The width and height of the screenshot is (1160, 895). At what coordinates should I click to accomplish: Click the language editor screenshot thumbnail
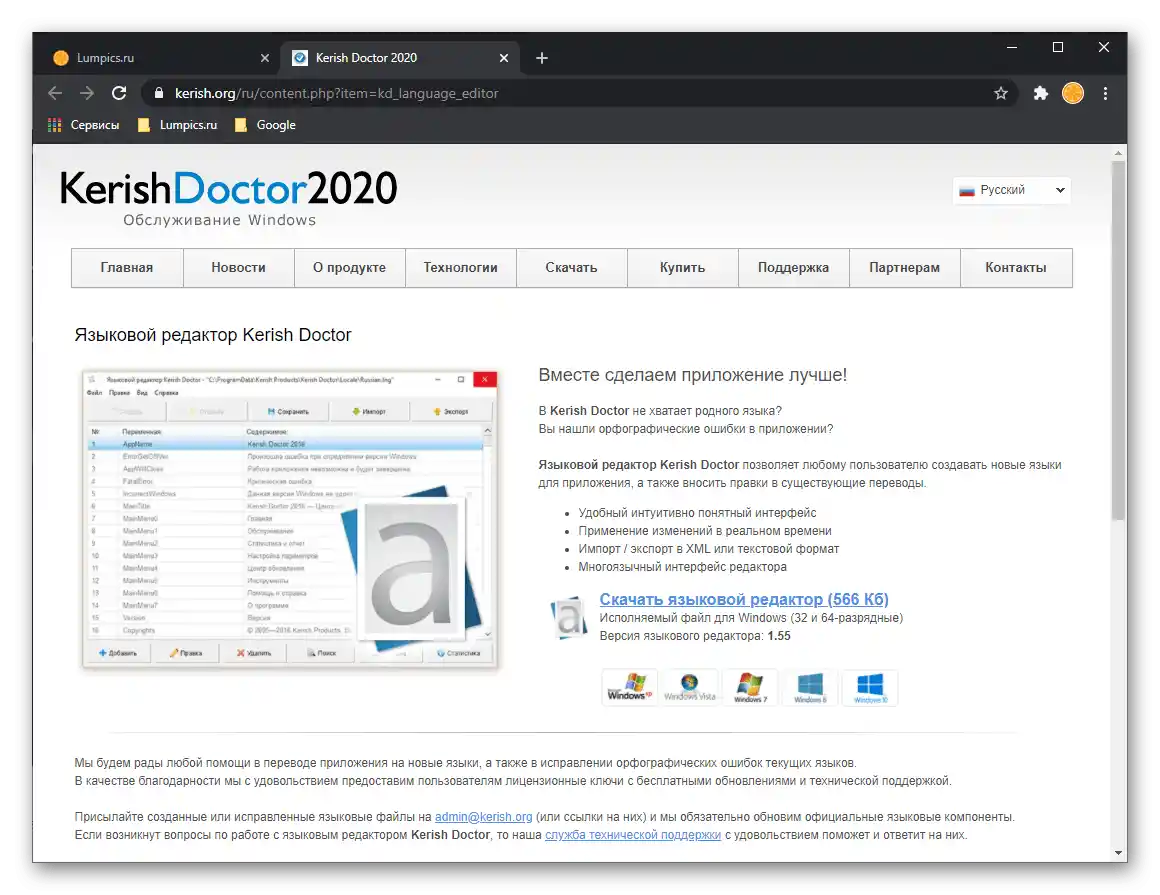point(290,519)
